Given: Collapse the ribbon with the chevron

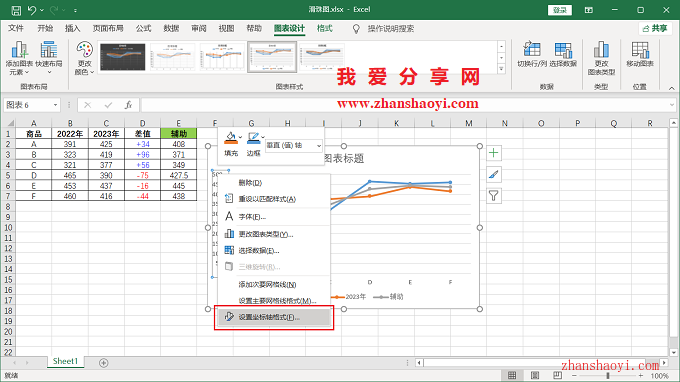Looking at the screenshot, I should (x=671, y=88).
